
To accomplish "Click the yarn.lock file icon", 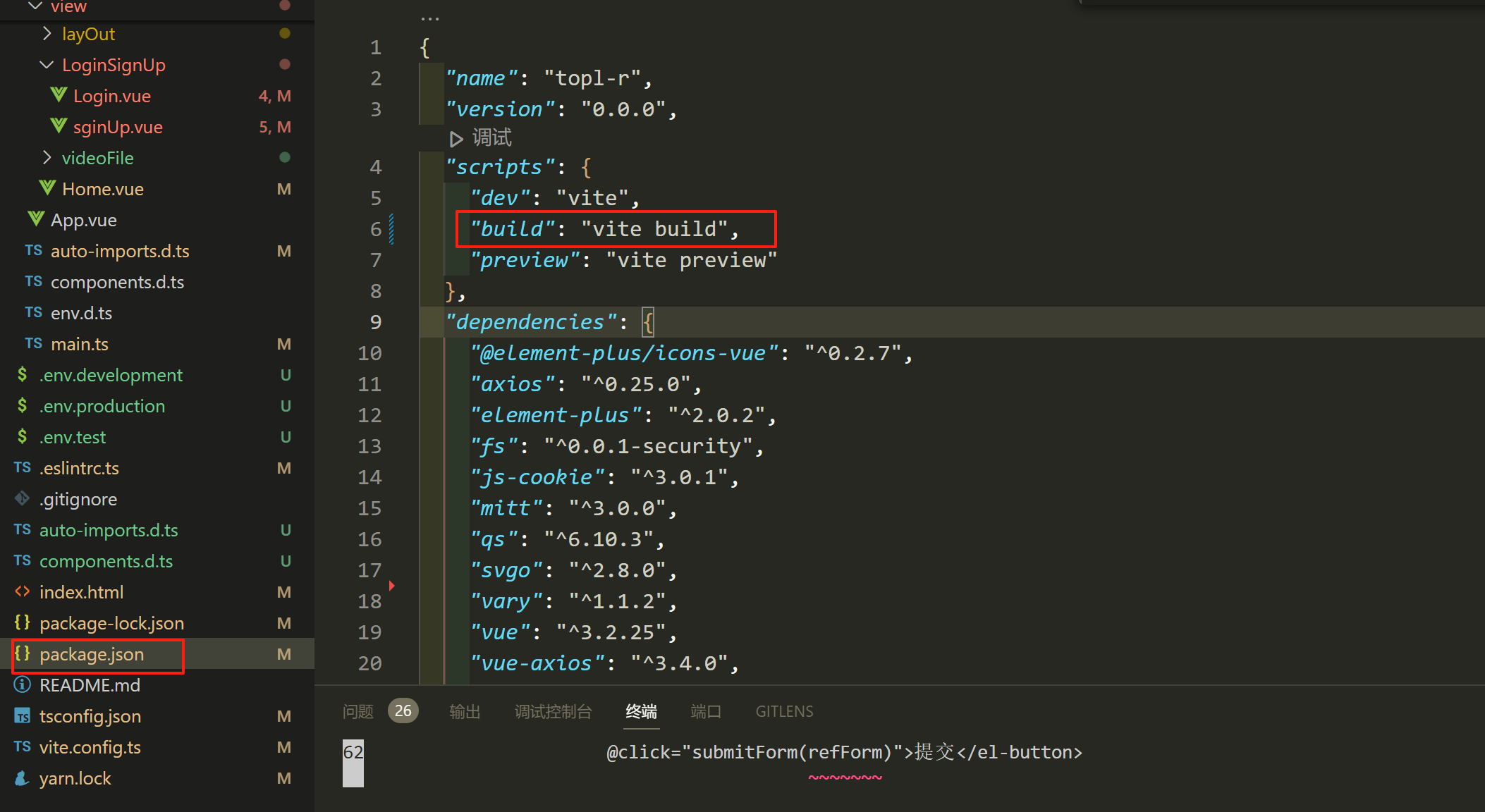I will coord(22,778).
